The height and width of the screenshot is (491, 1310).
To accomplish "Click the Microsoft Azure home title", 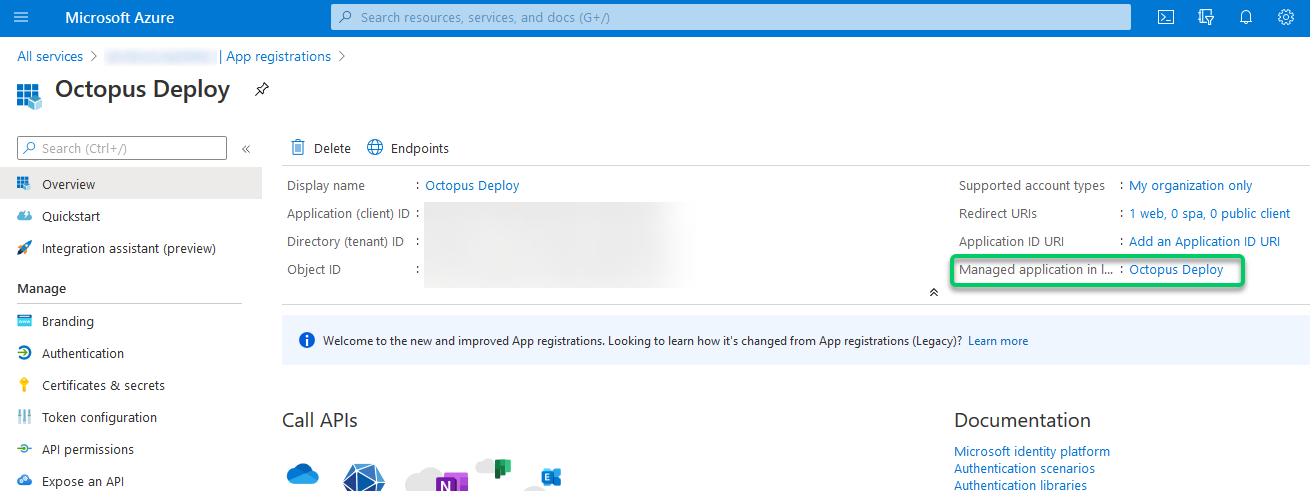I will [119, 17].
